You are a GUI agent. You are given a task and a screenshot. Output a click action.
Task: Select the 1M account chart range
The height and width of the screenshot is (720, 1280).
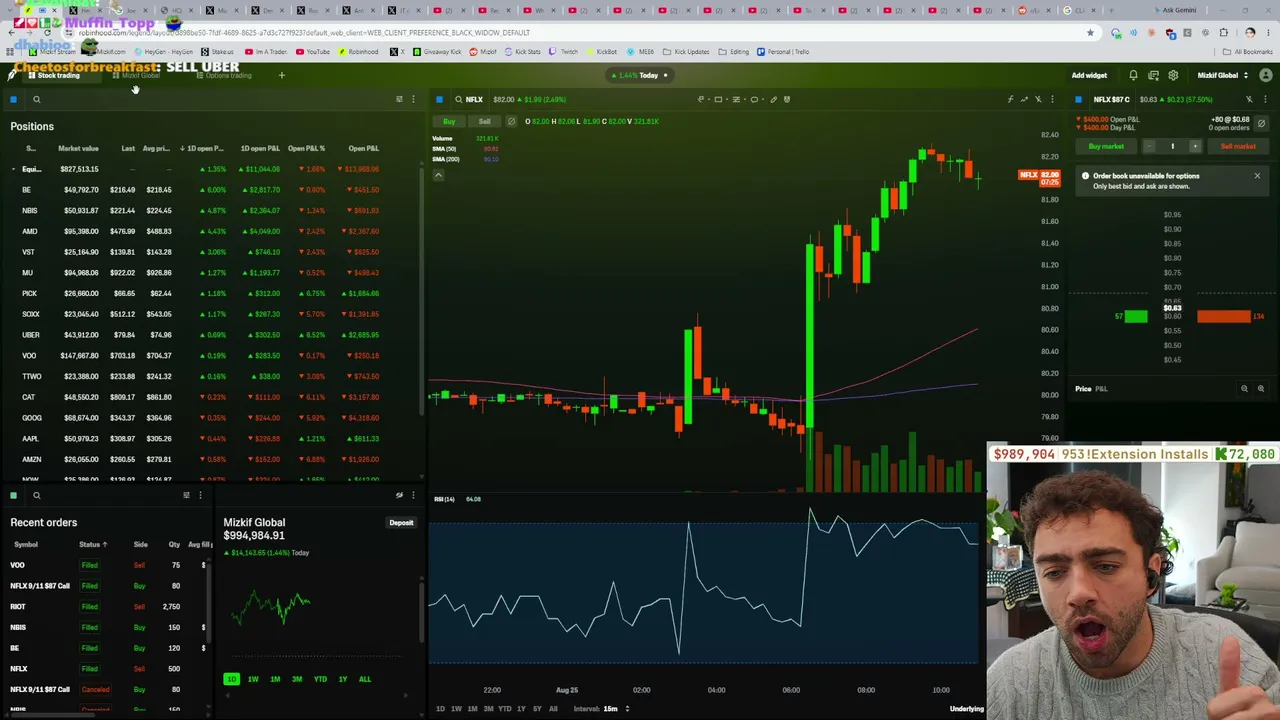(275, 679)
